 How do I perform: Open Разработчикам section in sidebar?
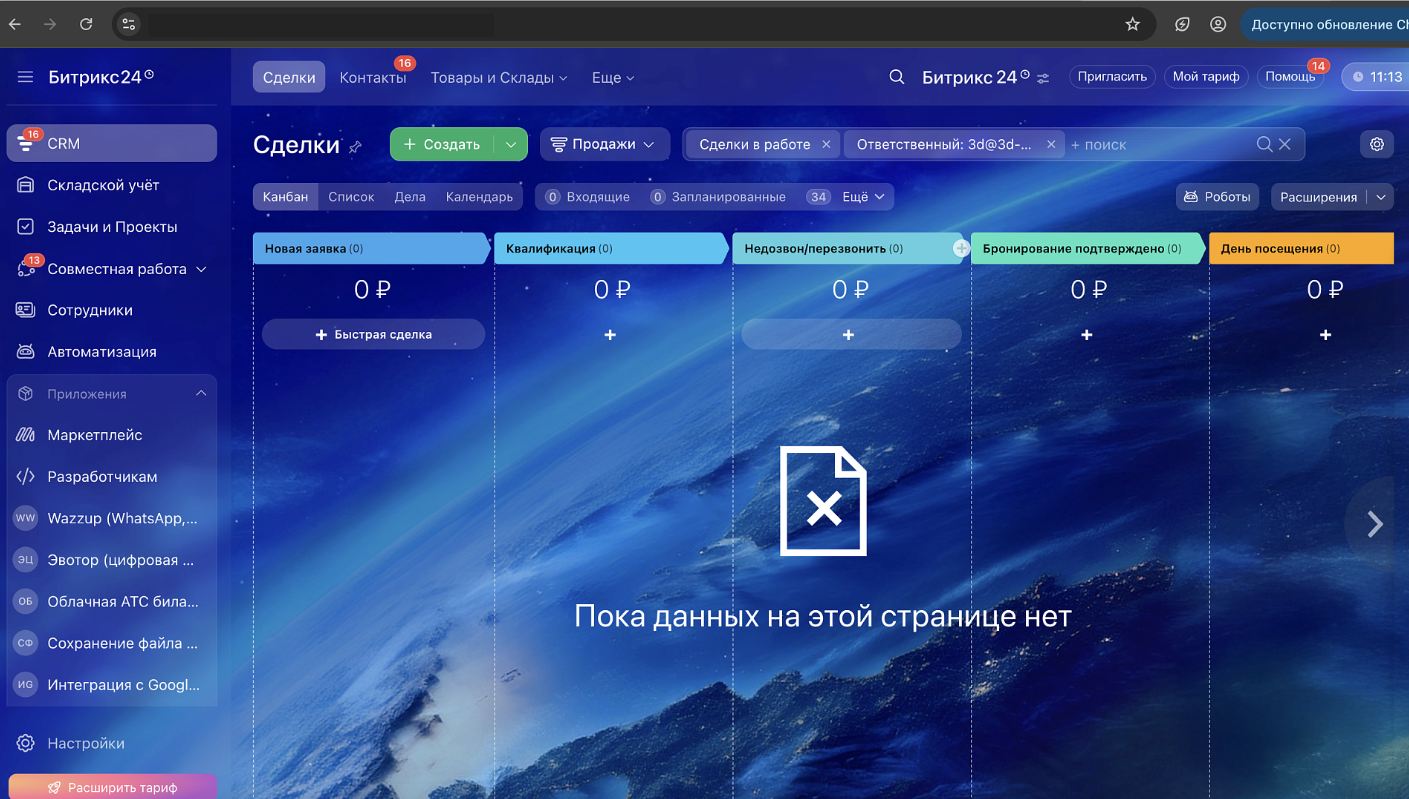[x=102, y=477]
